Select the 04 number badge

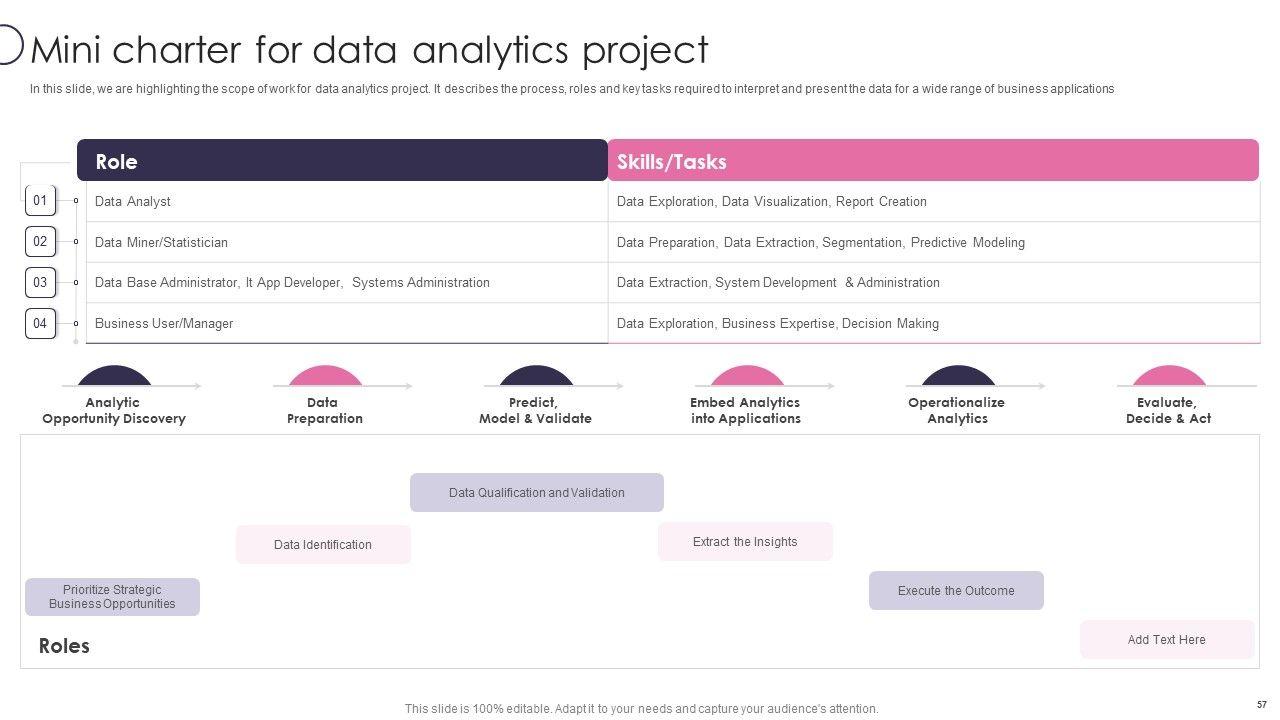(x=40, y=323)
